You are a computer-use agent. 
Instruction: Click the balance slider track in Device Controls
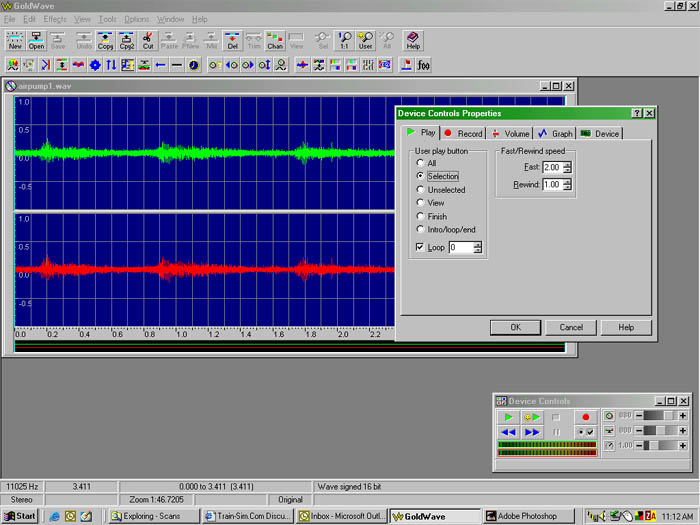[661, 431]
